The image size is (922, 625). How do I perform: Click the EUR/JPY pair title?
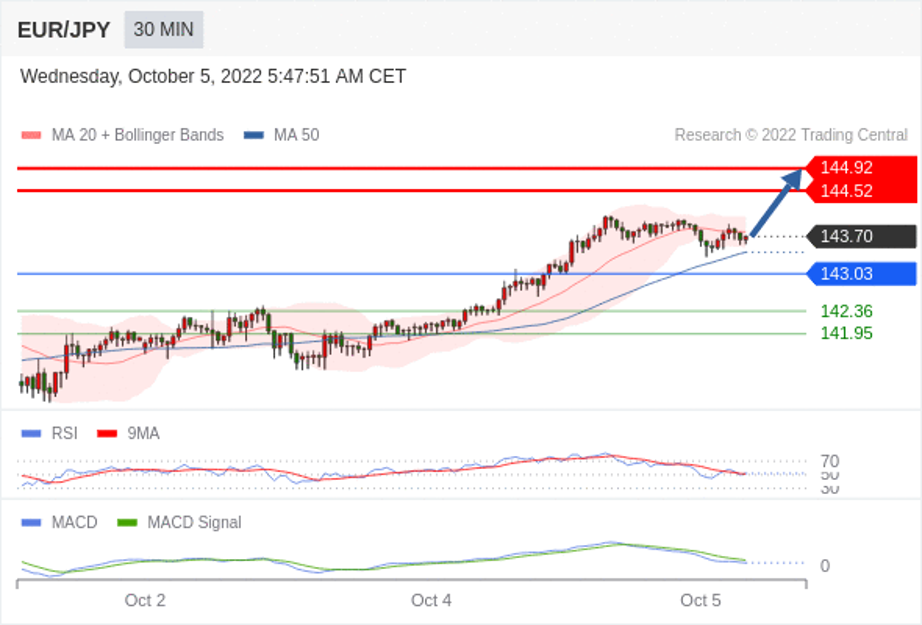(64, 30)
